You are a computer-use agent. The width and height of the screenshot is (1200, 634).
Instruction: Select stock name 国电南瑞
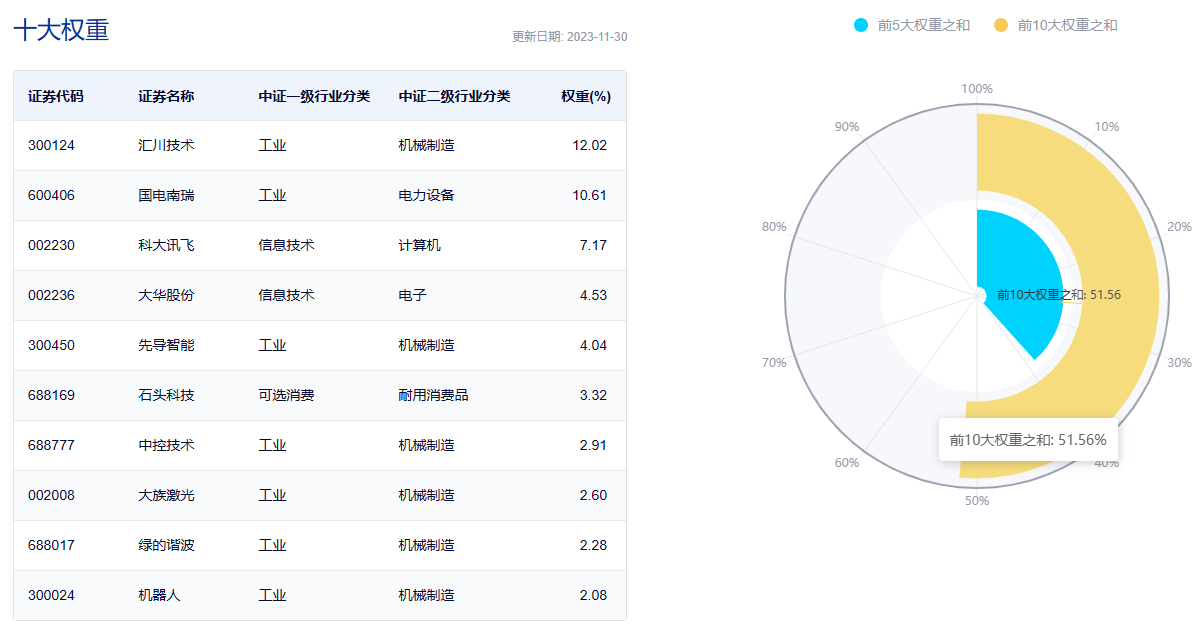click(166, 195)
